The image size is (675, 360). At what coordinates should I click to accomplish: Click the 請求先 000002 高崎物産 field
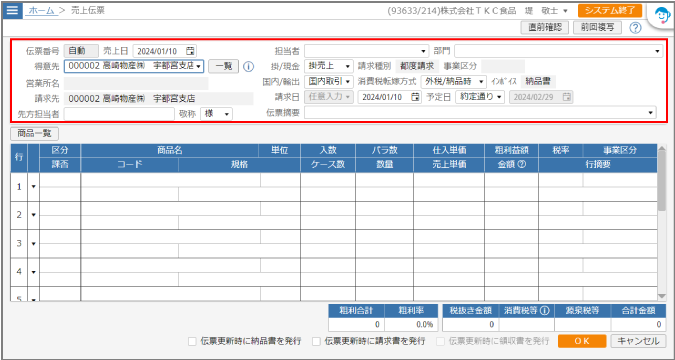click(x=158, y=99)
